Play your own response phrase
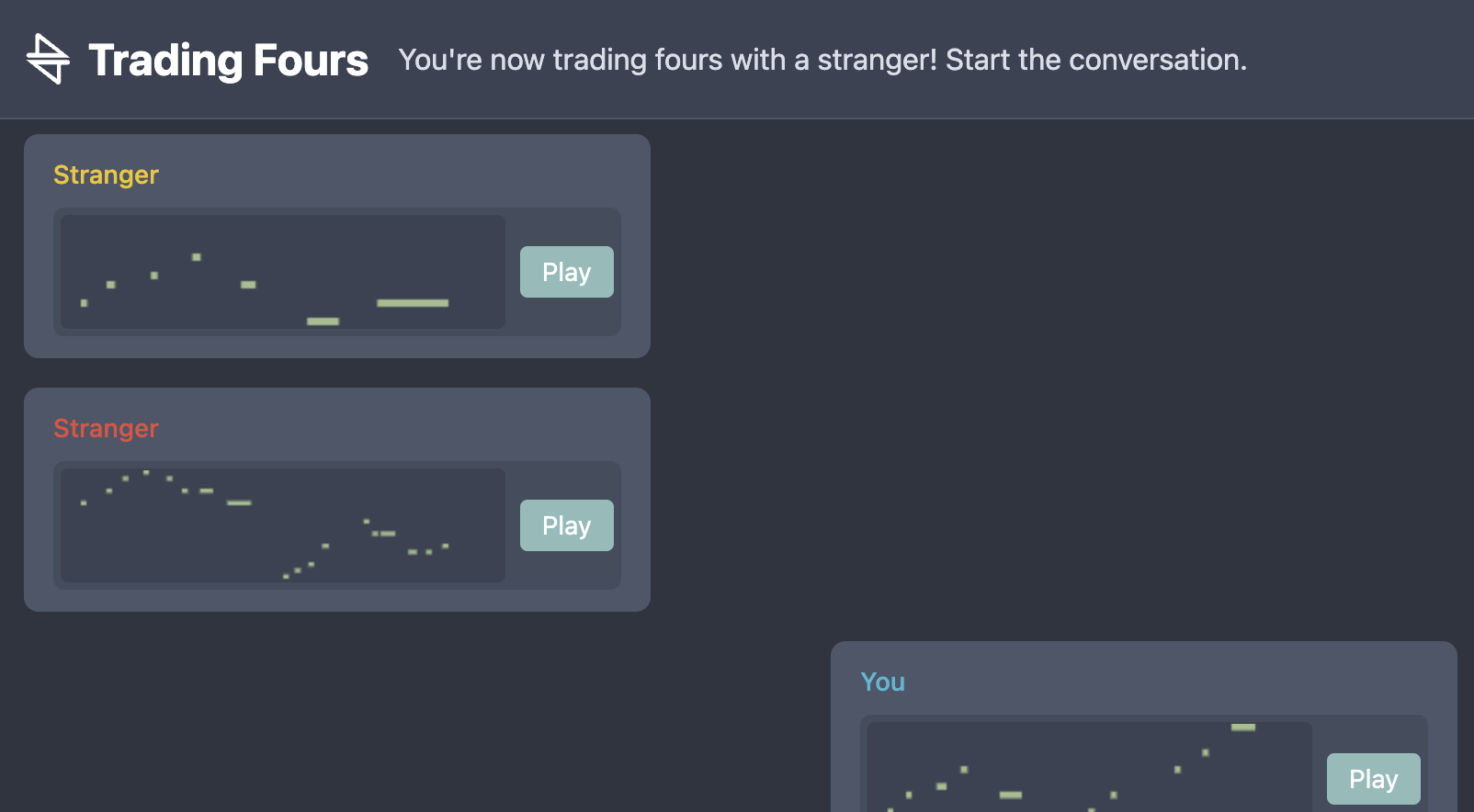Screen dimensions: 1474x812 1373,778
